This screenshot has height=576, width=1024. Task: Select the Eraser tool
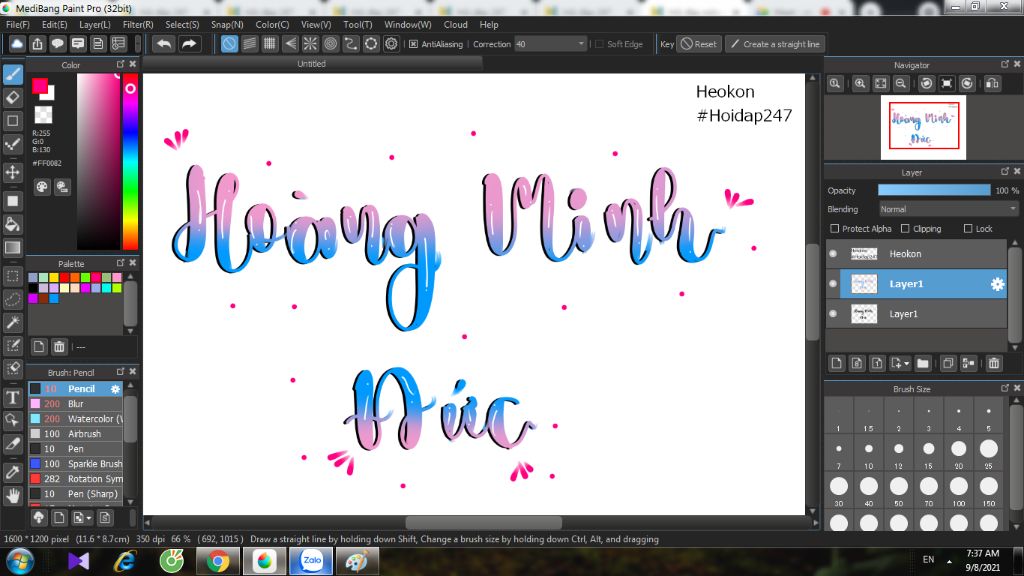click(12, 97)
